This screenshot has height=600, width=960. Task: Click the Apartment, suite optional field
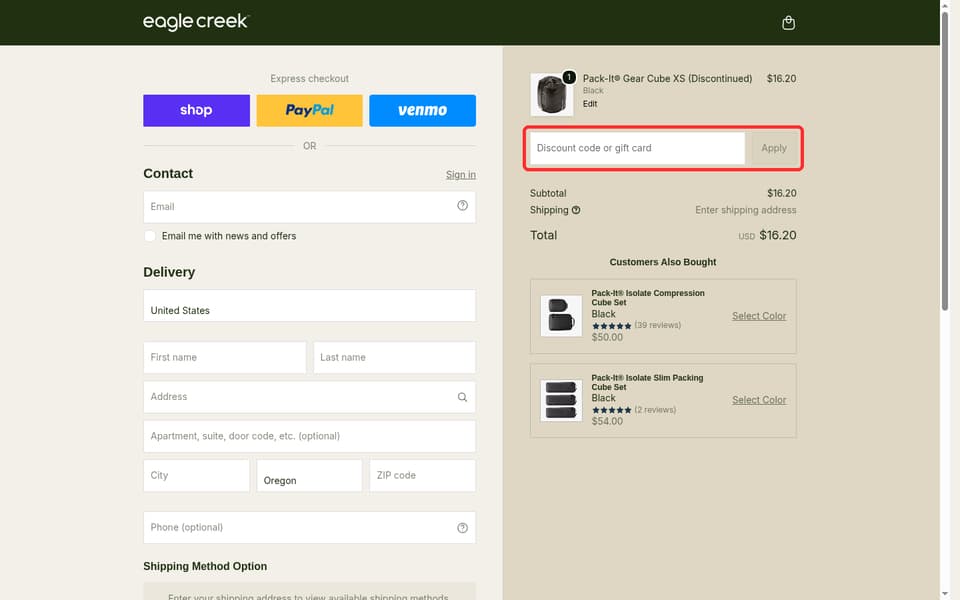[x=309, y=437]
